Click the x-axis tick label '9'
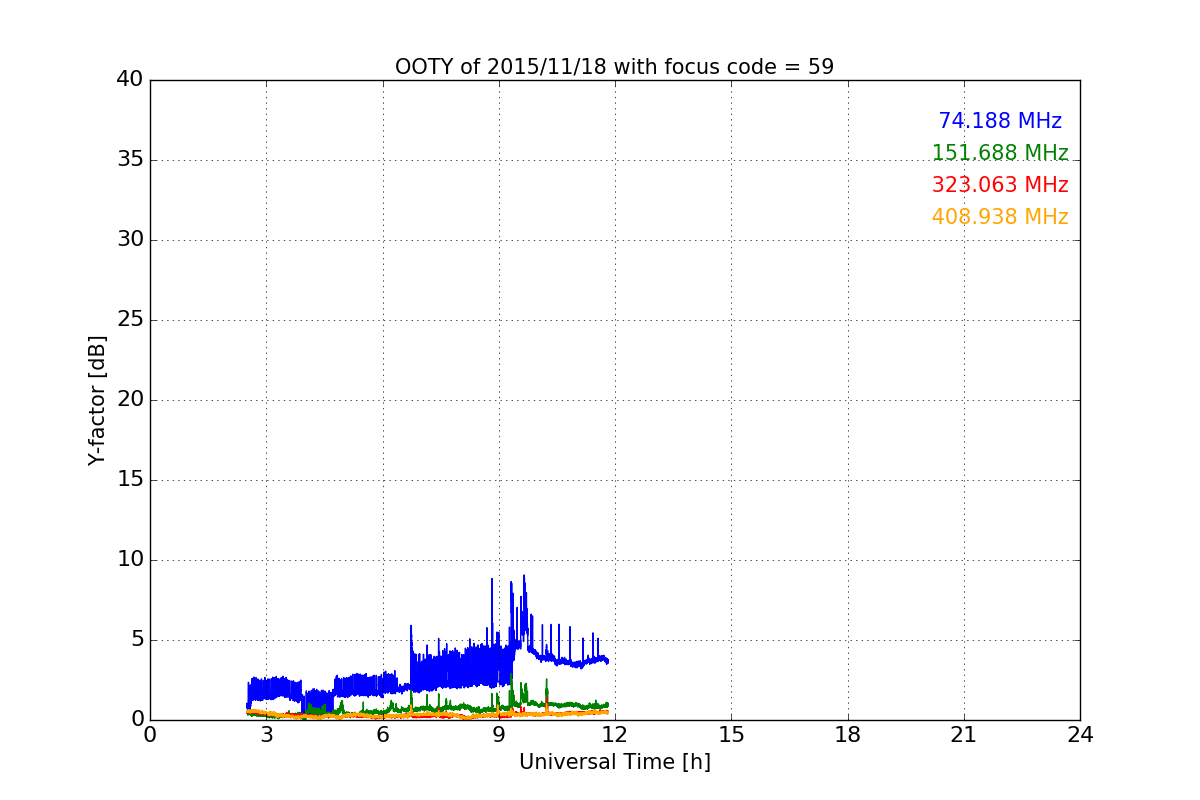The image size is (1200, 800). 499,735
